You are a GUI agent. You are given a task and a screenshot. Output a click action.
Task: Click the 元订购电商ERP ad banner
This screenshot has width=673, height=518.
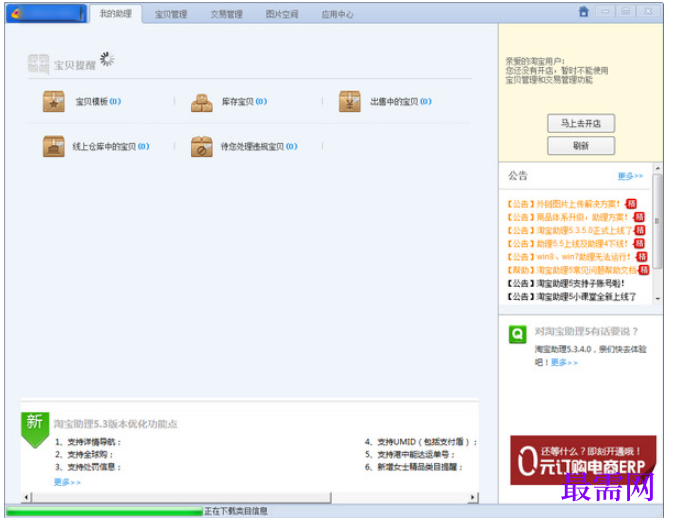click(x=583, y=460)
